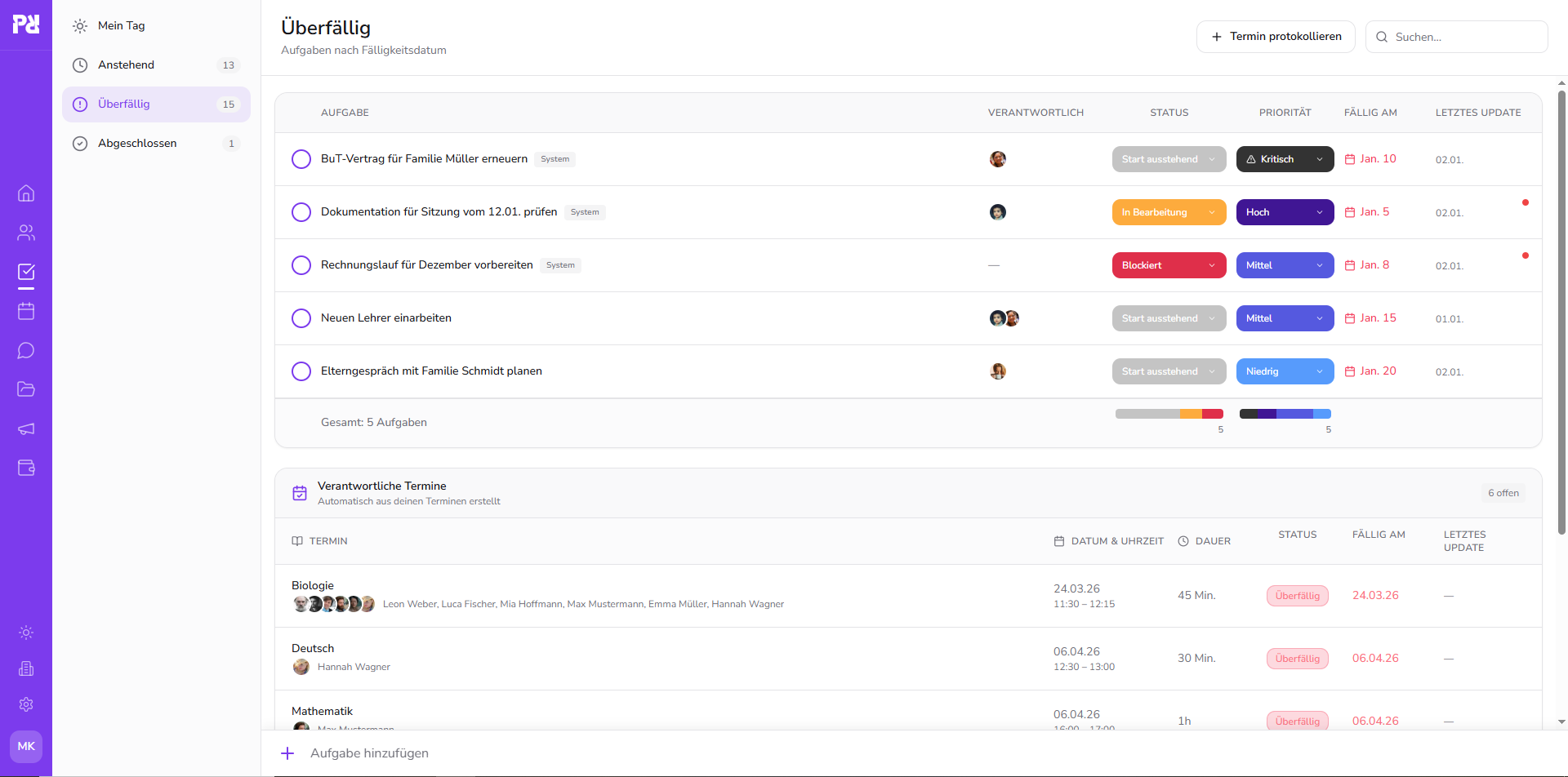This screenshot has height=777, width=1568.
Task: Open status dropdown for Neuen Lehrer einarbeiten
Action: (1169, 318)
